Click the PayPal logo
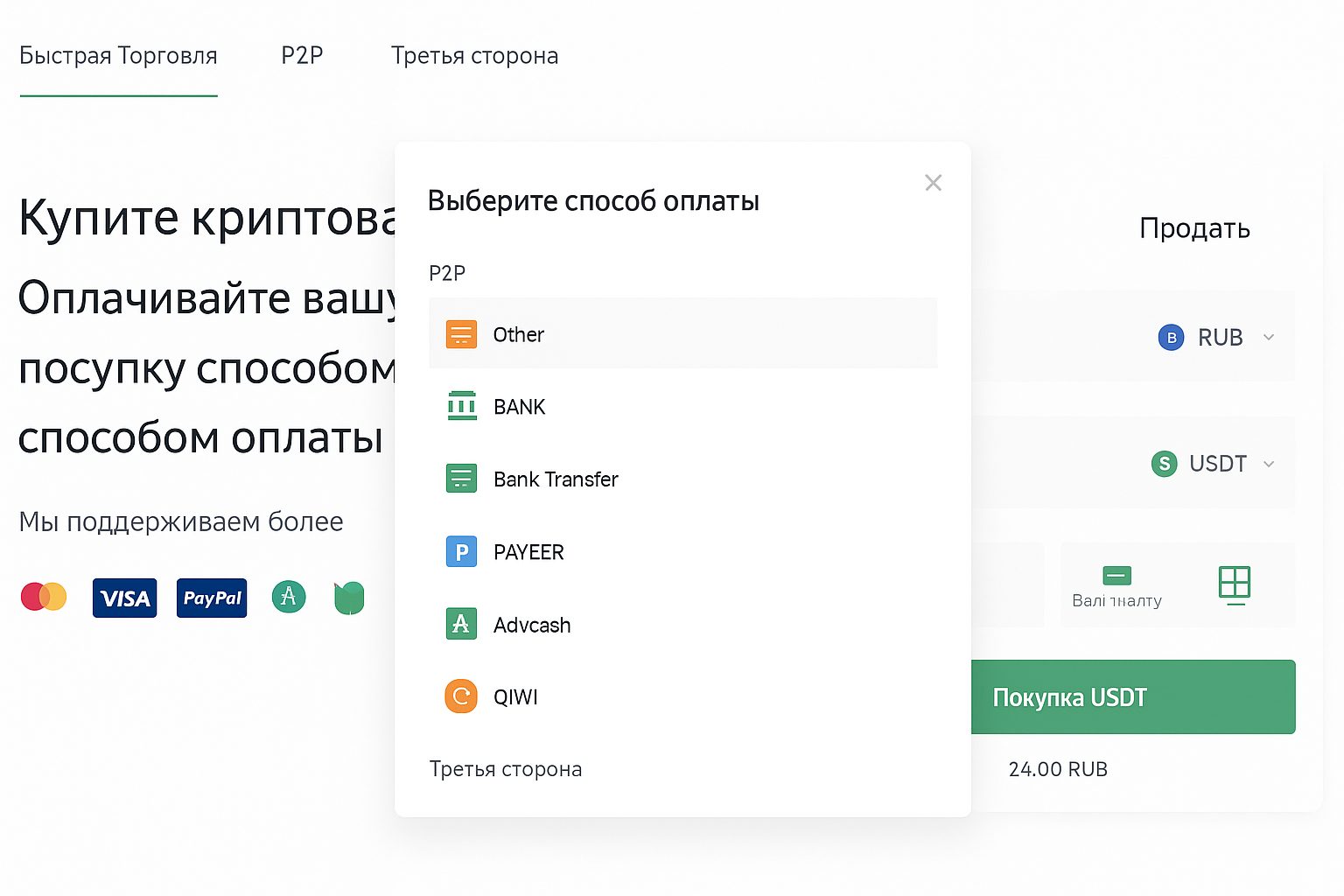1344x896 pixels. coord(212,598)
